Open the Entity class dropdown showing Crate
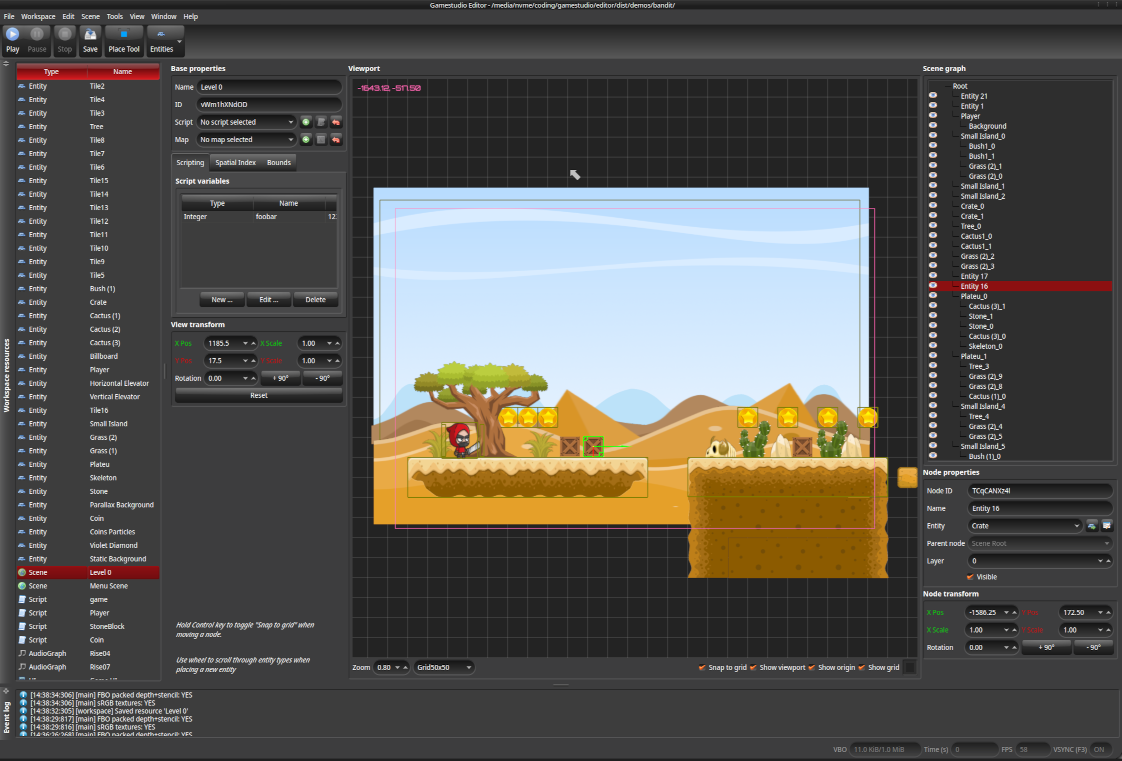The height and width of the screenshot is (761, 1122). coord(1025,526)
